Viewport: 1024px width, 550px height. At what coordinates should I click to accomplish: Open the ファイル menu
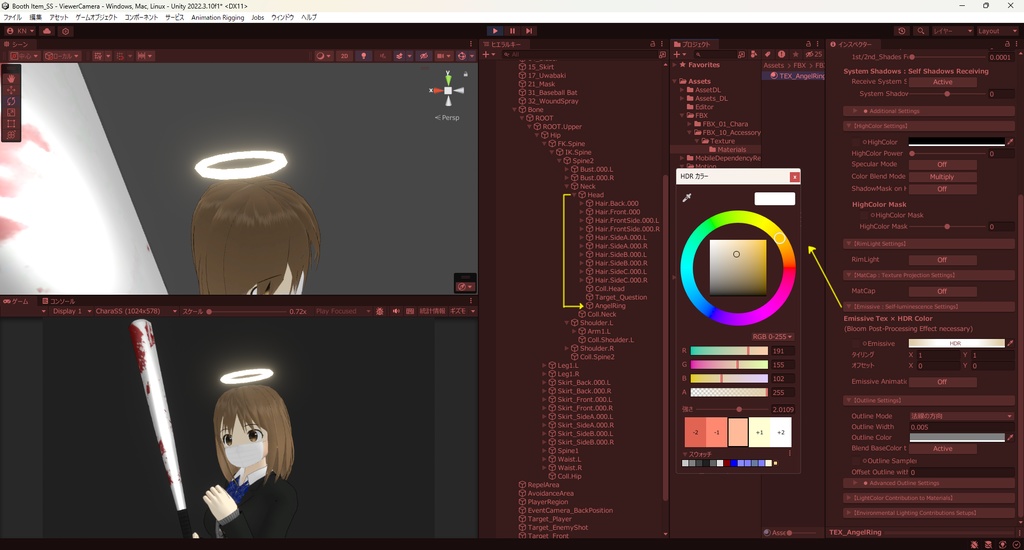point(12,18)
